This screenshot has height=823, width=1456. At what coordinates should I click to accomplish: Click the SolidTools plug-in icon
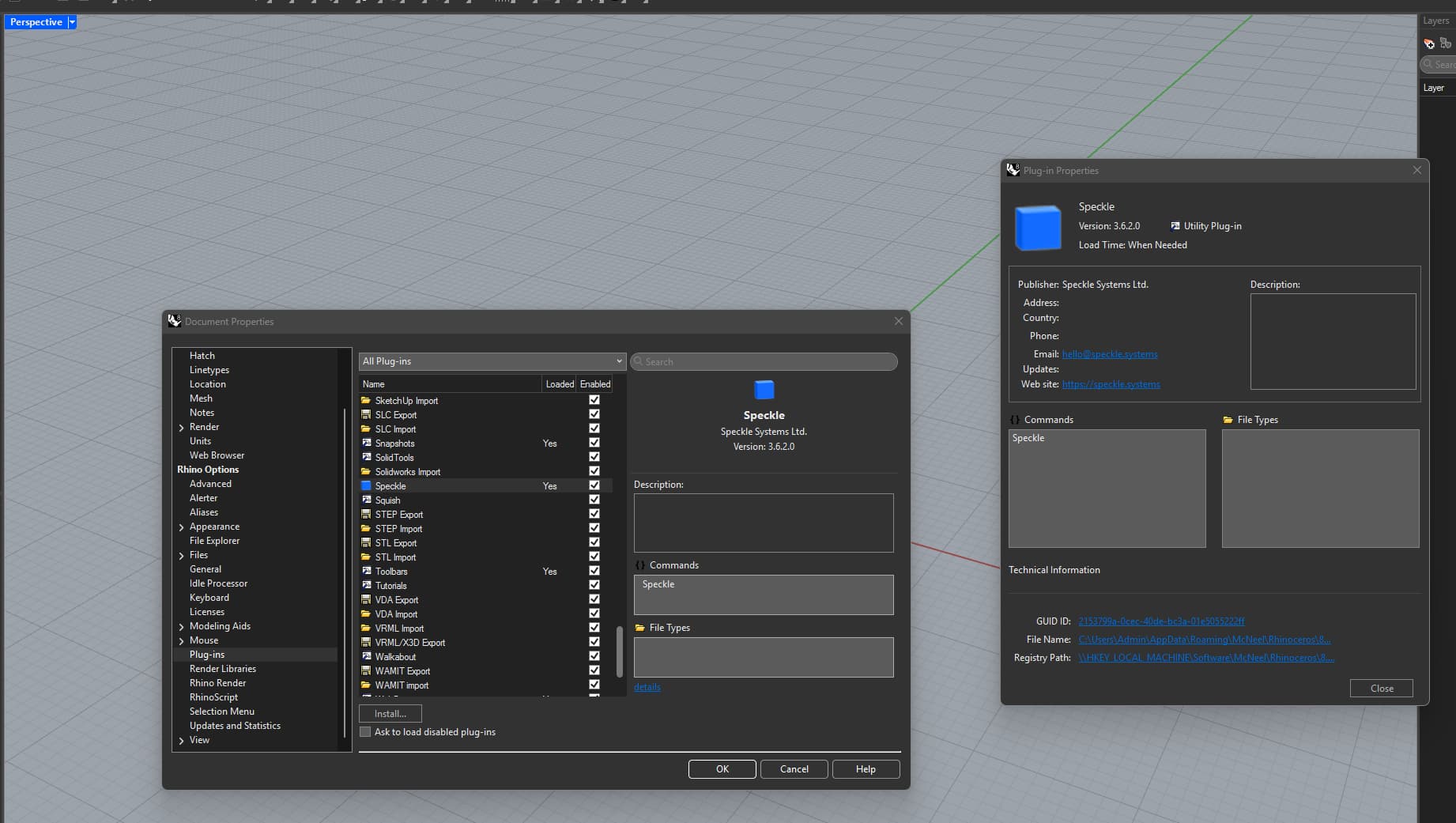coord(366,457)
